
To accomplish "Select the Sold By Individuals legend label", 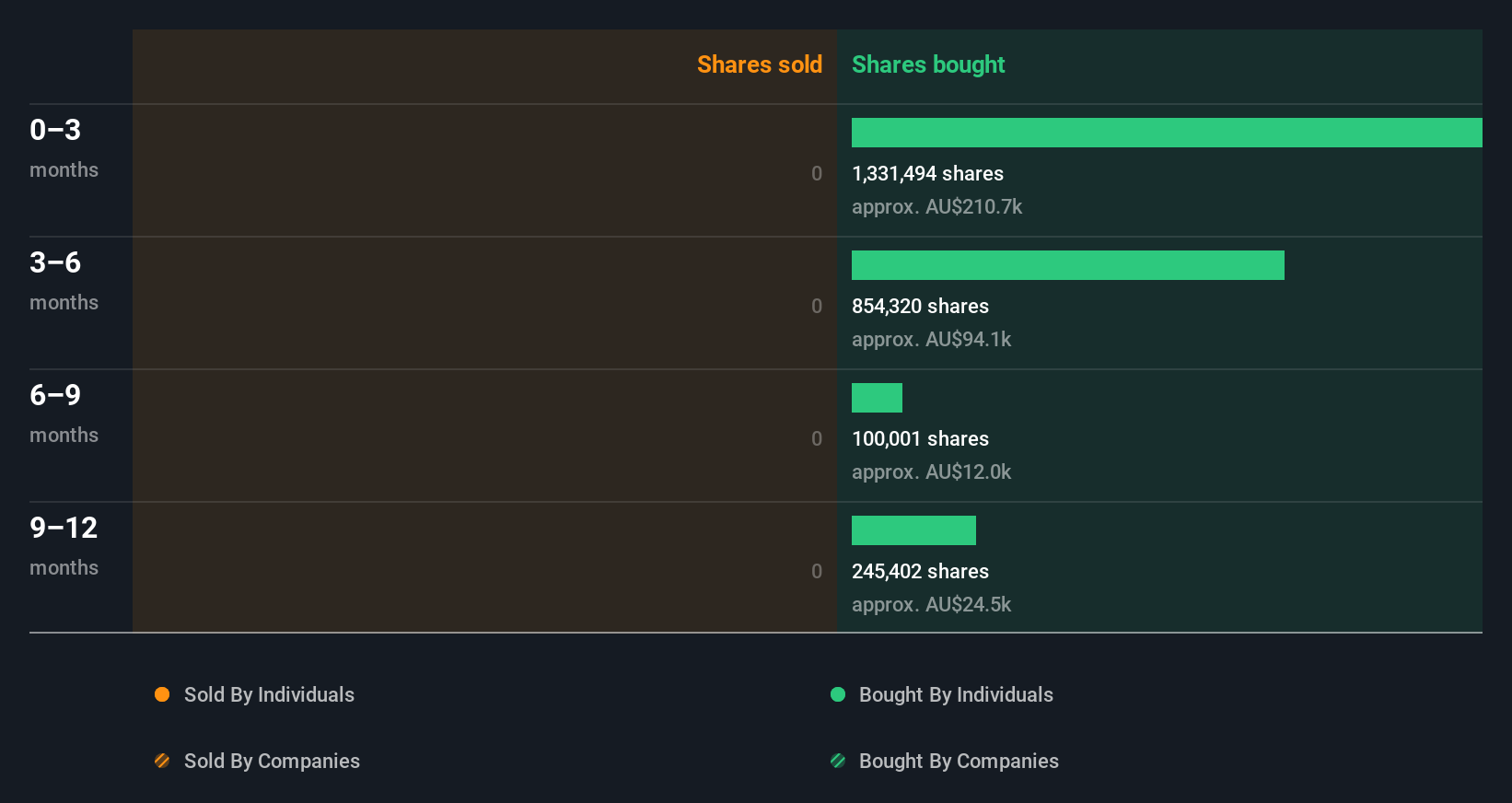I will [269, 694].
